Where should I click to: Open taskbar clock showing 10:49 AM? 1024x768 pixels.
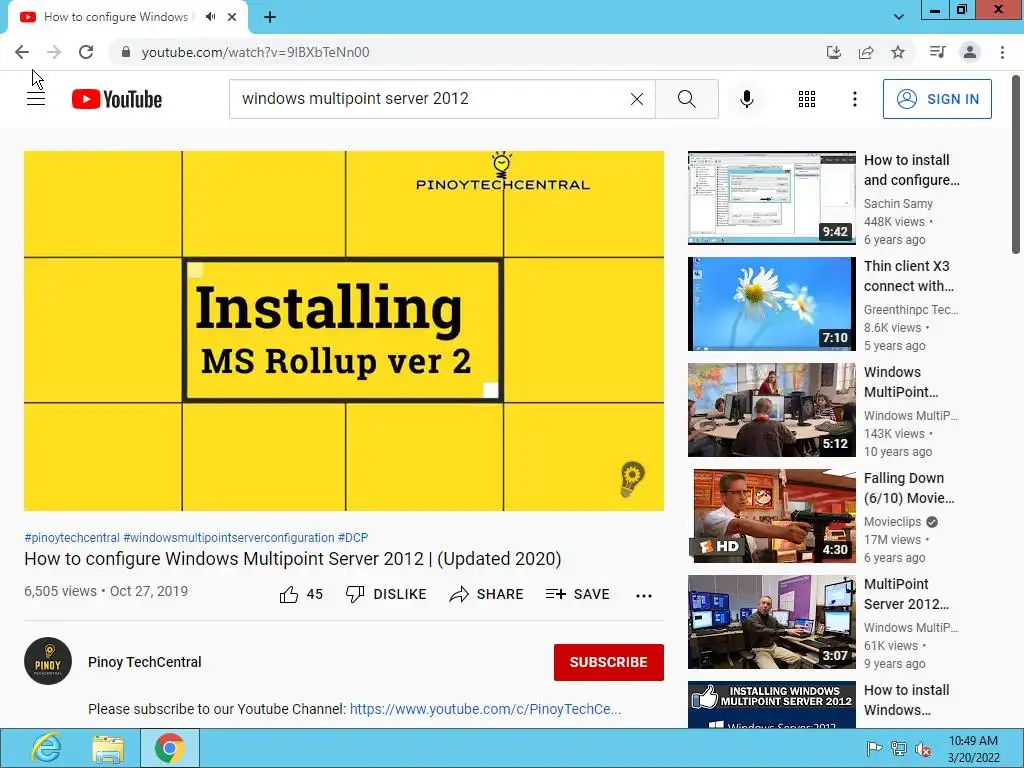(973, 748)
